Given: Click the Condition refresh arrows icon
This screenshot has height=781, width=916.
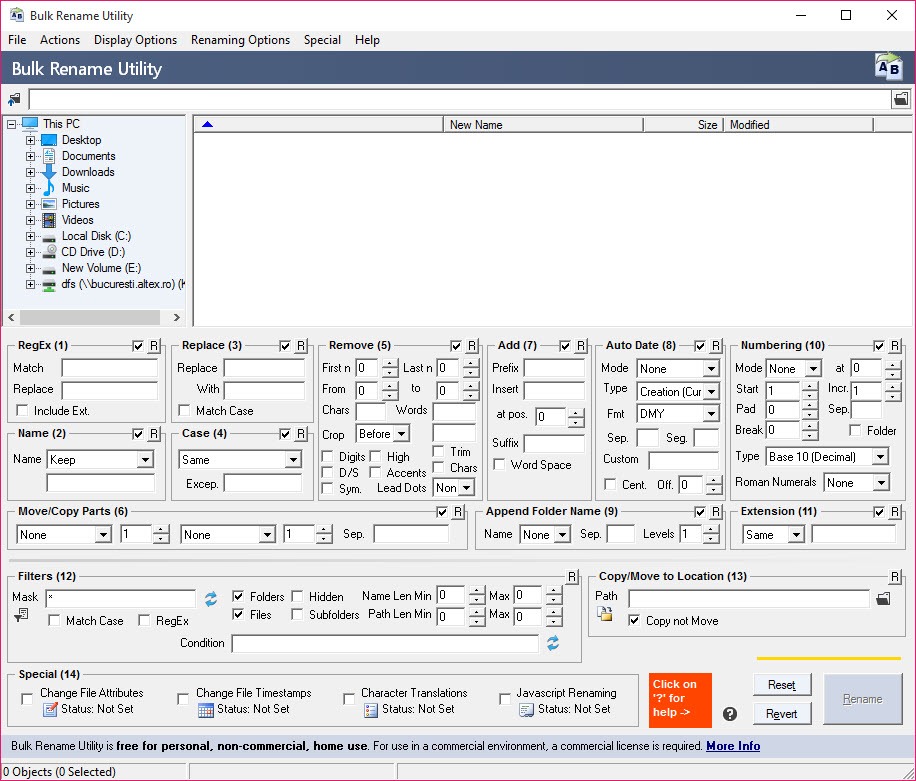Looking at the screenshot, I should pos(553,643).
